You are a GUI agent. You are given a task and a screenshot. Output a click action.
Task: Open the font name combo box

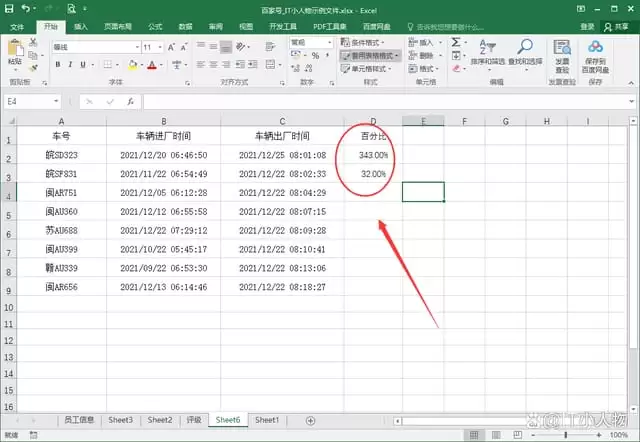pyautogui.click(x=96, y=47)
